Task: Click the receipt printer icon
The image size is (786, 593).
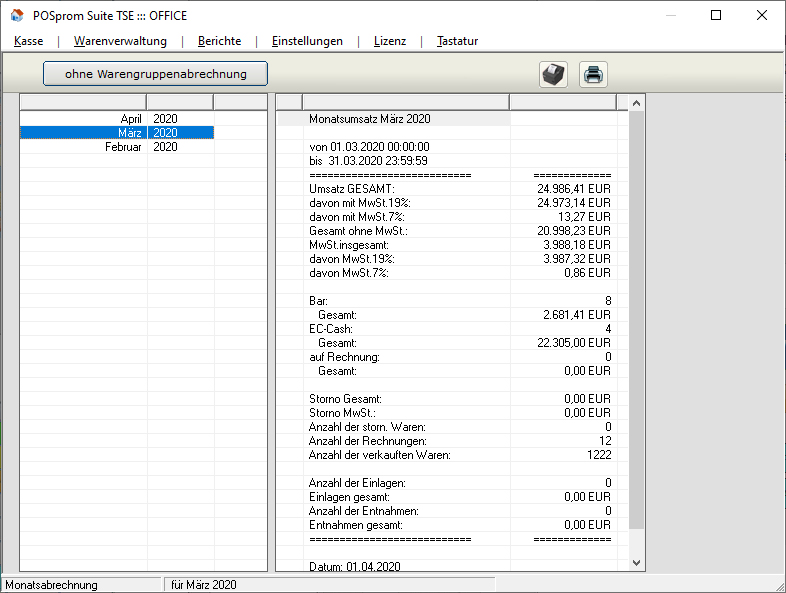Action: [553, 75]
